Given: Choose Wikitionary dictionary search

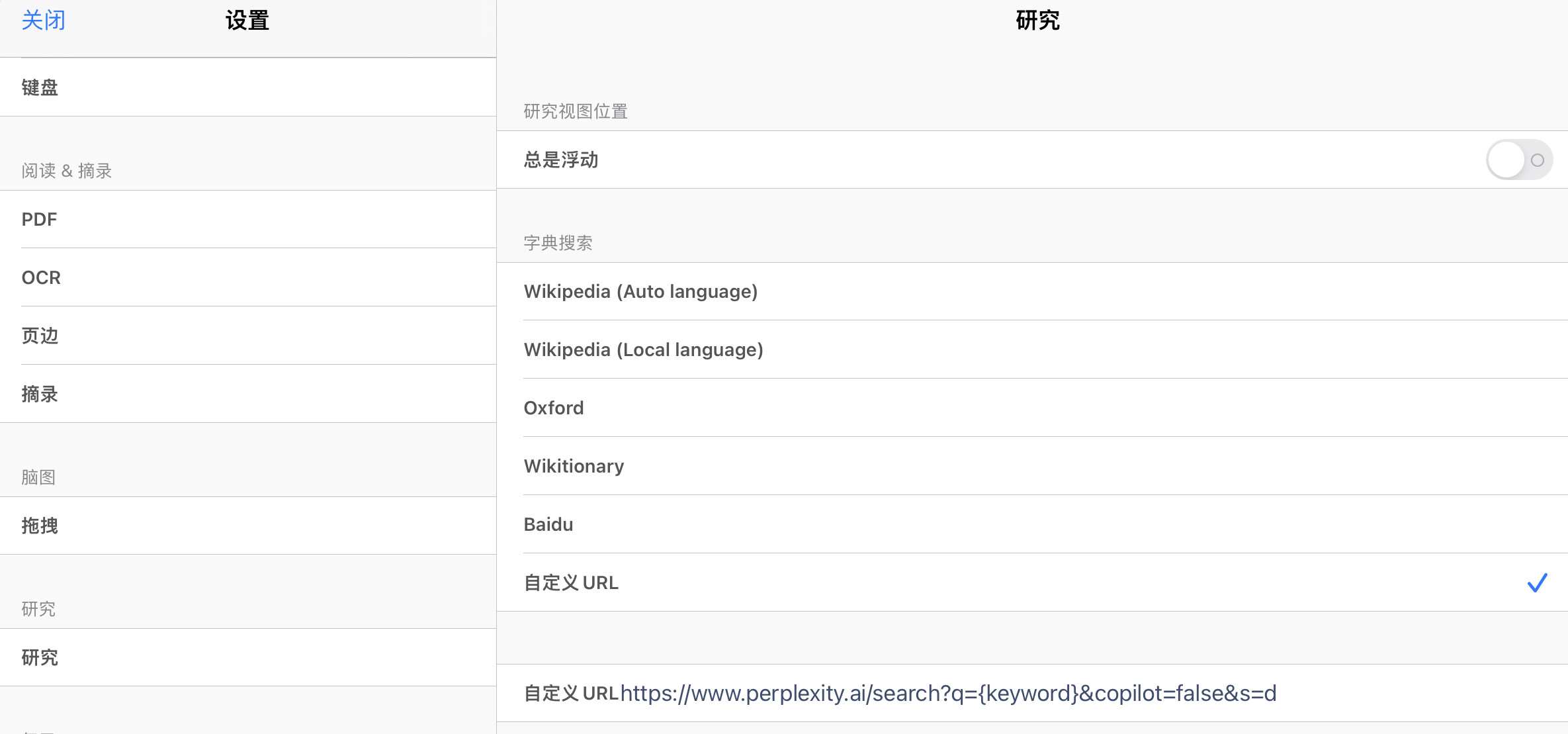Looking at the screenshot, I should point(1032,466).
